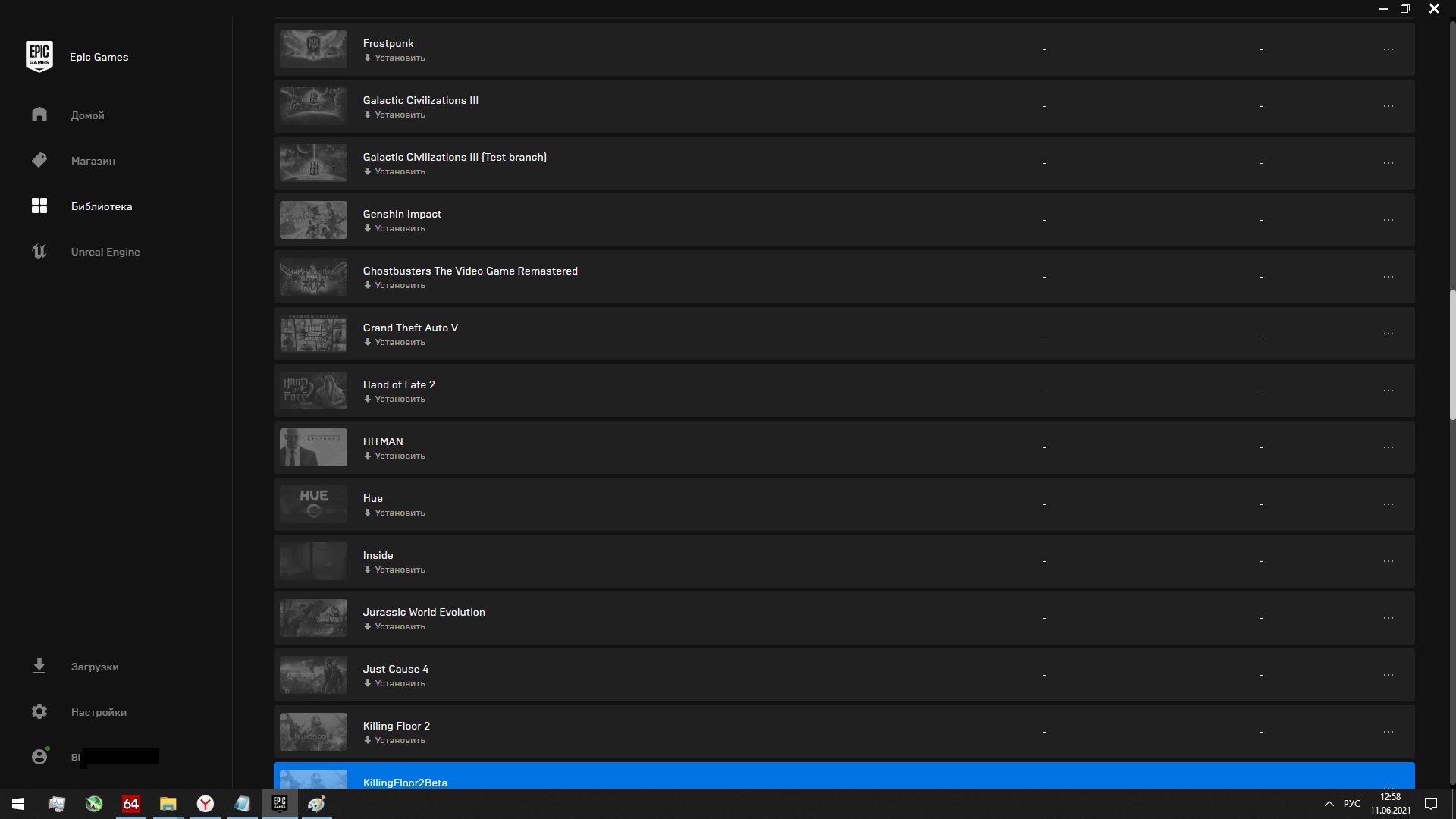Viewport: 1456px width, 819px height.
Task: Click the Unreal Engine logo icon
Action: tap(39, 251)
